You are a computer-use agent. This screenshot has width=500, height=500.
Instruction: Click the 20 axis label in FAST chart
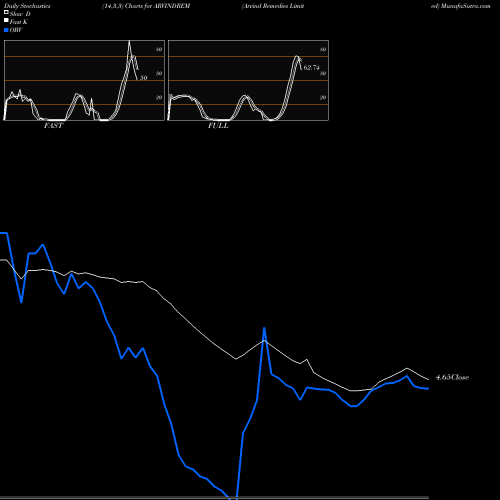(159, 97)
